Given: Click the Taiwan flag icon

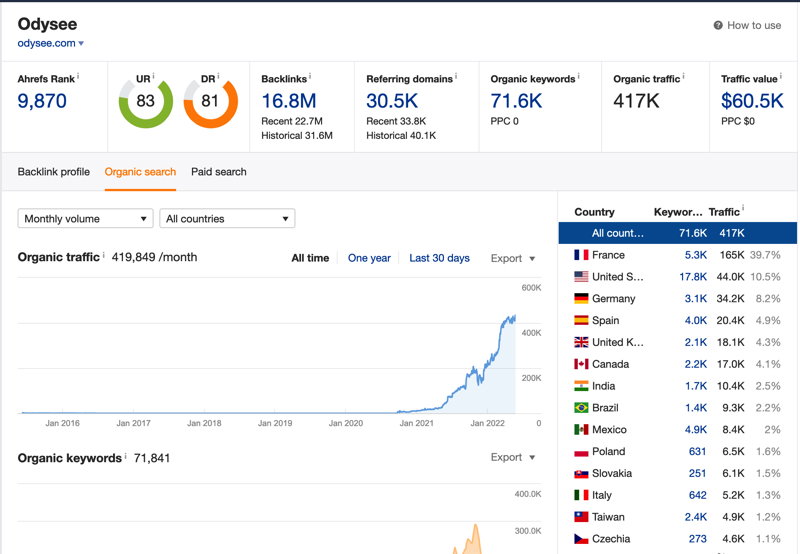Looking at the screenshot, I should (x=581, y=517).
